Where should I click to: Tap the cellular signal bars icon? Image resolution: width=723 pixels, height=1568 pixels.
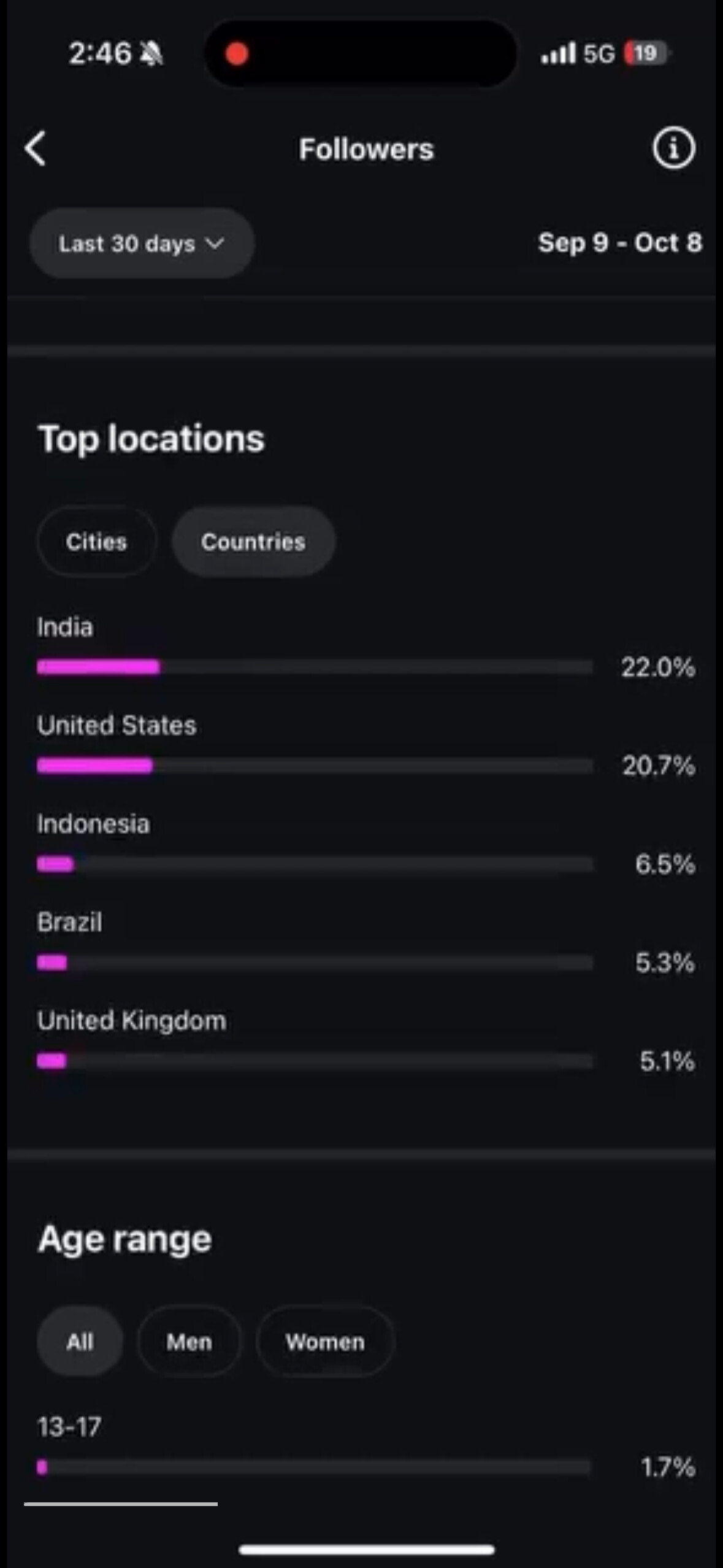point(558,53)
